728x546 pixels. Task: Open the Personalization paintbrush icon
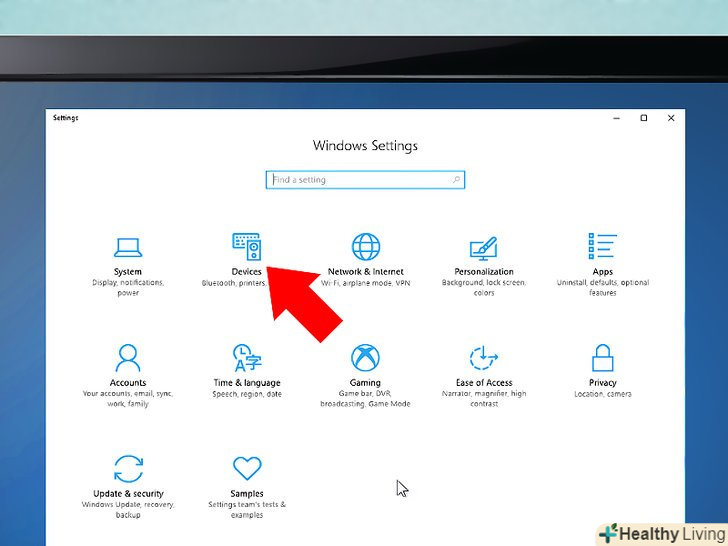(x=483, y=249)
